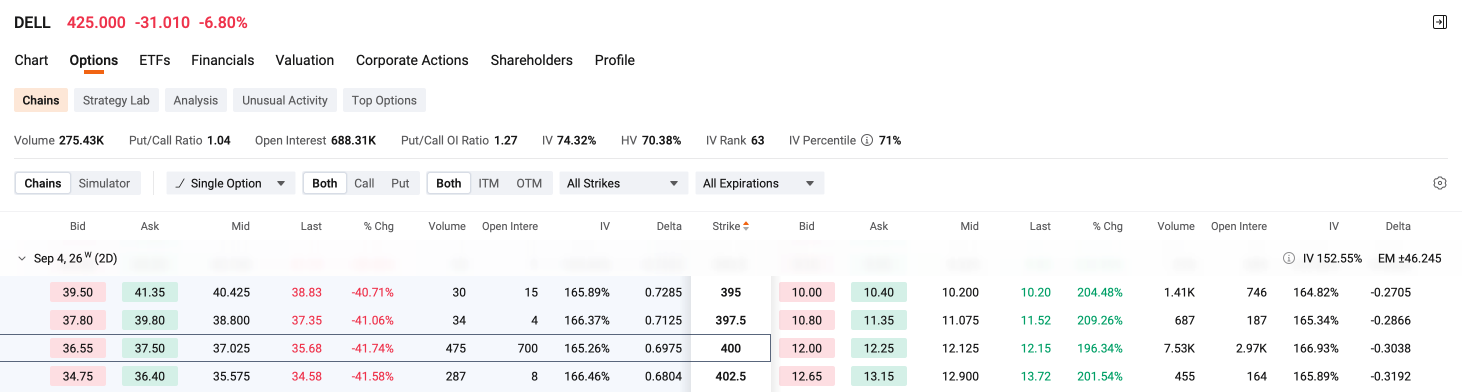This screenshot has width=1462, height=392.
Task: Select Both in Call/Put filter
Action: pos(325,183)
